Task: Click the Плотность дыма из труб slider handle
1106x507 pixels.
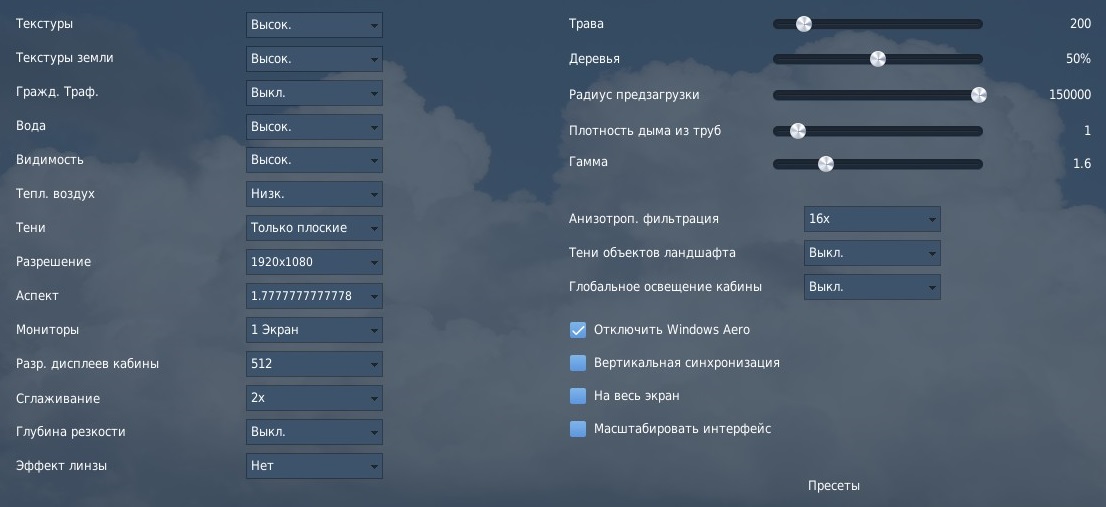Action: (x=797, y=130)
